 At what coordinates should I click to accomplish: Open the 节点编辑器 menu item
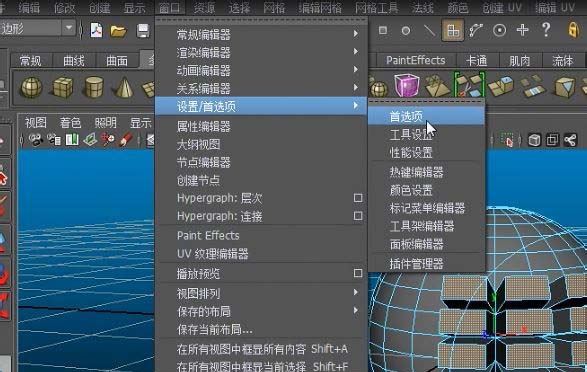pyautogui.click(x=261, y=162)
